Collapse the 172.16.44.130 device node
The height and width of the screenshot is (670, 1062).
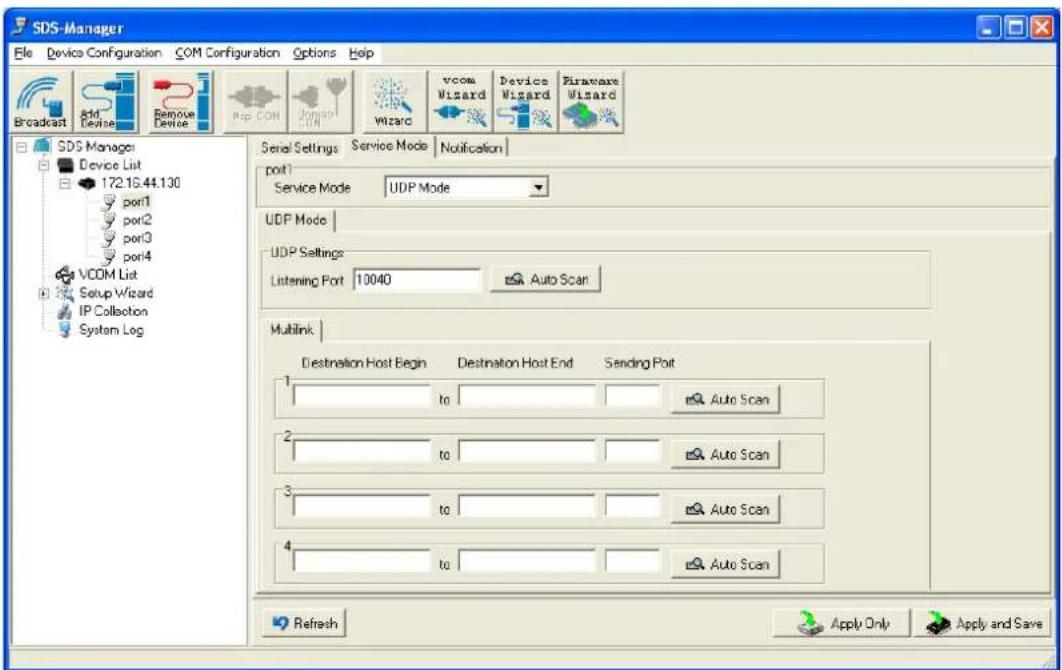[65, 183]
